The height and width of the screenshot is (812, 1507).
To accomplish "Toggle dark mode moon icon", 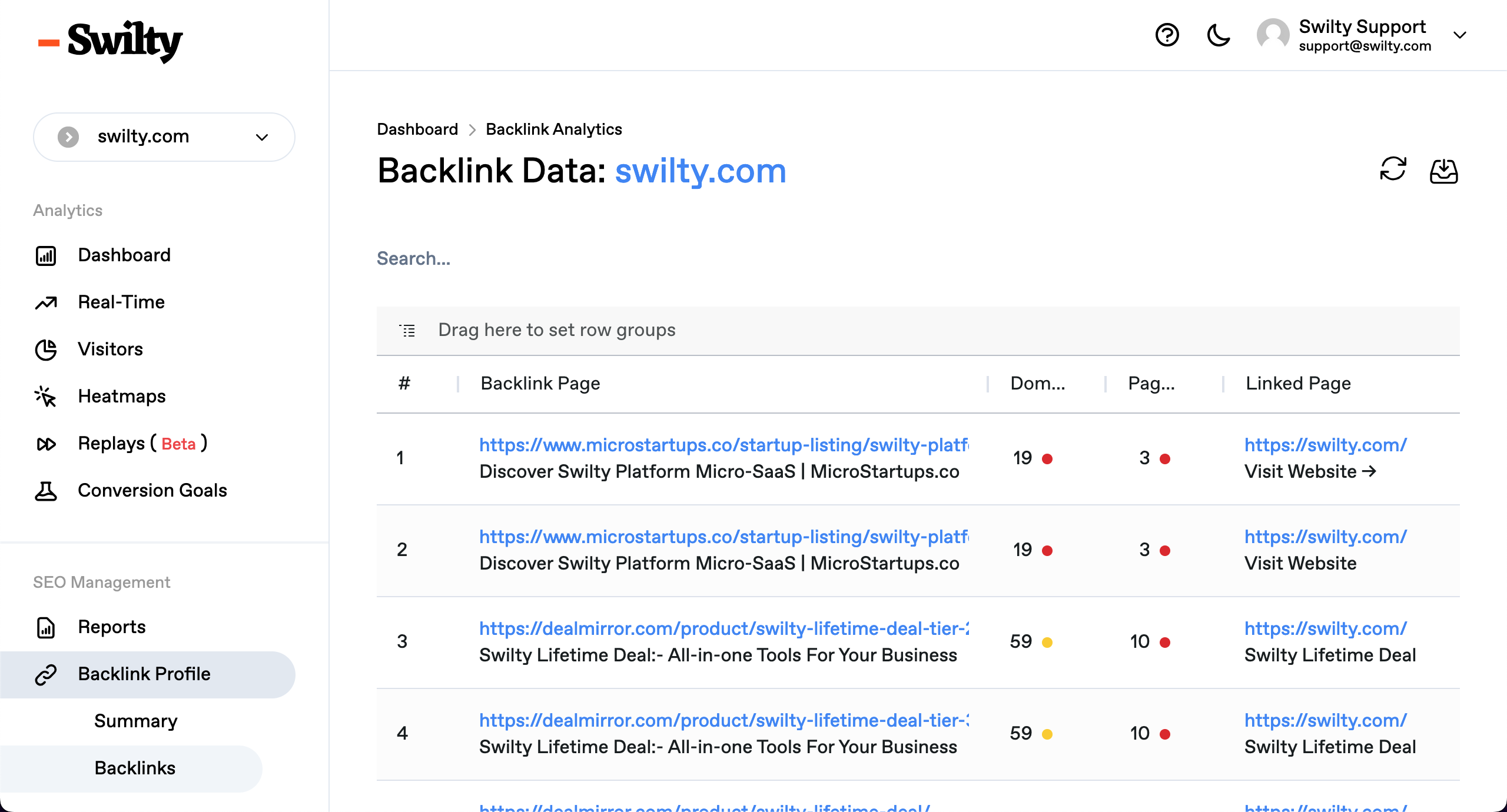I will click(x=1218, y=35).
